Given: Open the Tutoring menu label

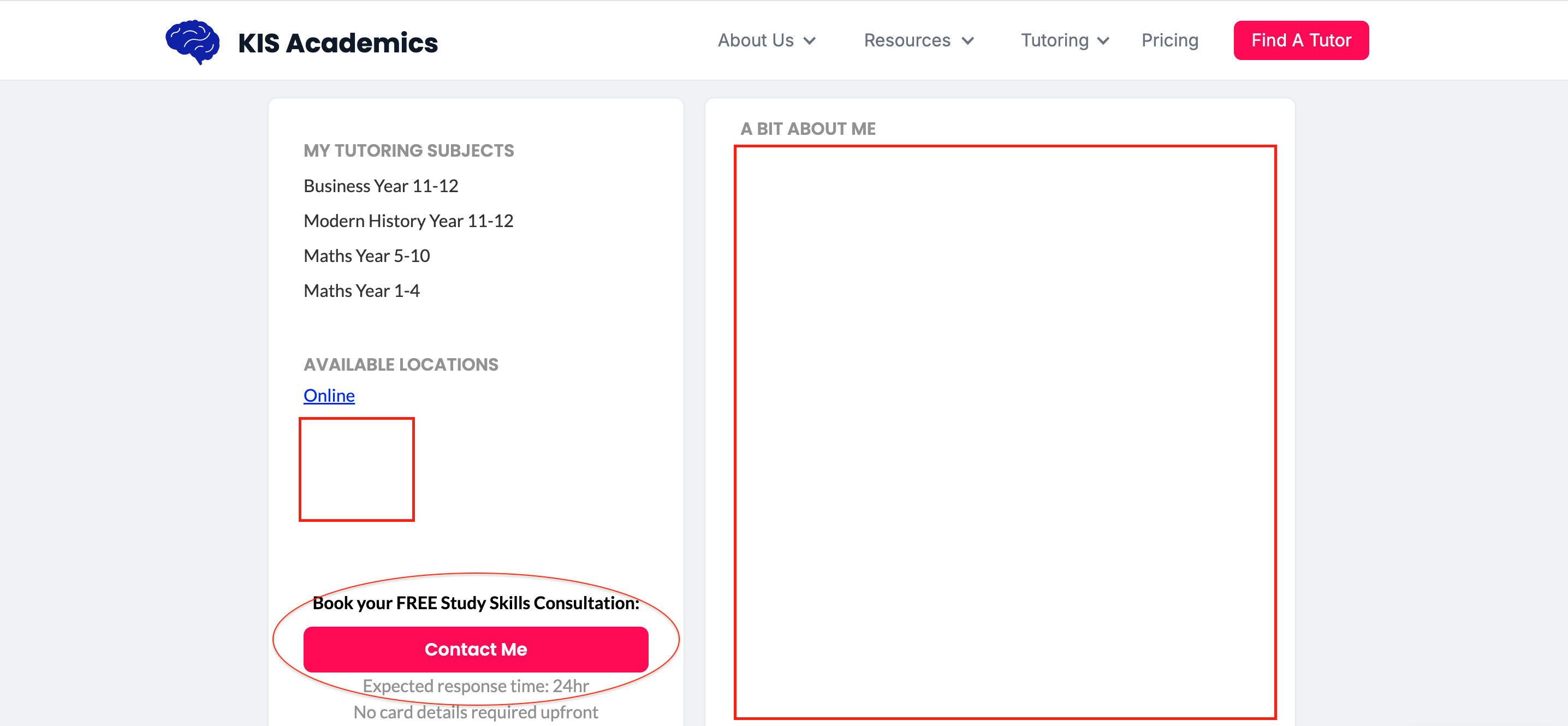Looking at the screenshot, I should 1054,40.
